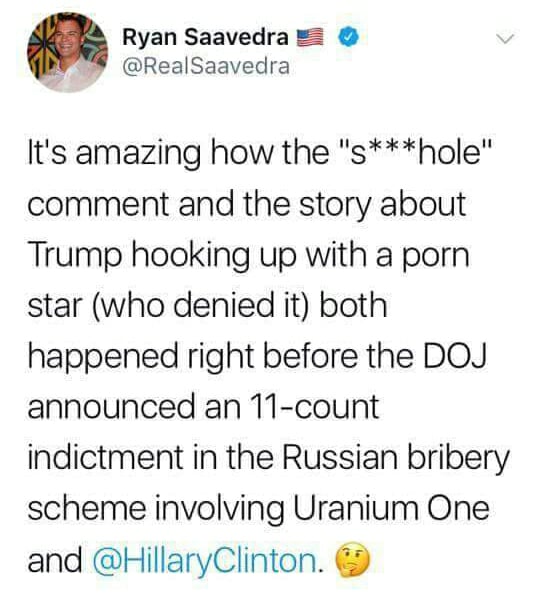Click the word "announced" in the tweet body
Image resolution: width=540 pixels, height=596 pixels.
(111, 407)
